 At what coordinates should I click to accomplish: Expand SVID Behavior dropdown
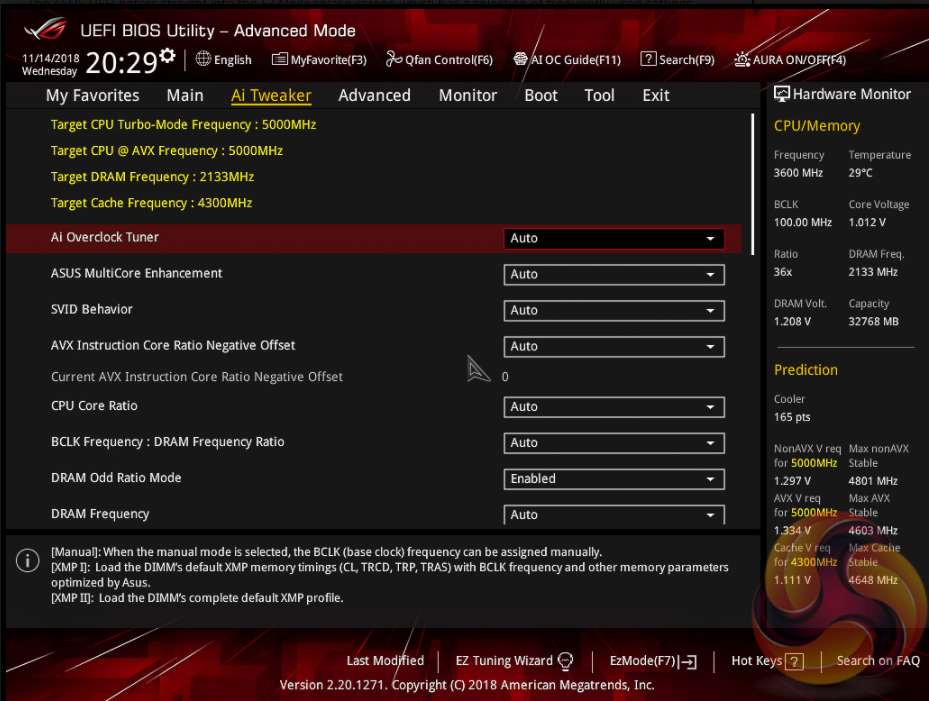coord(614,311)
